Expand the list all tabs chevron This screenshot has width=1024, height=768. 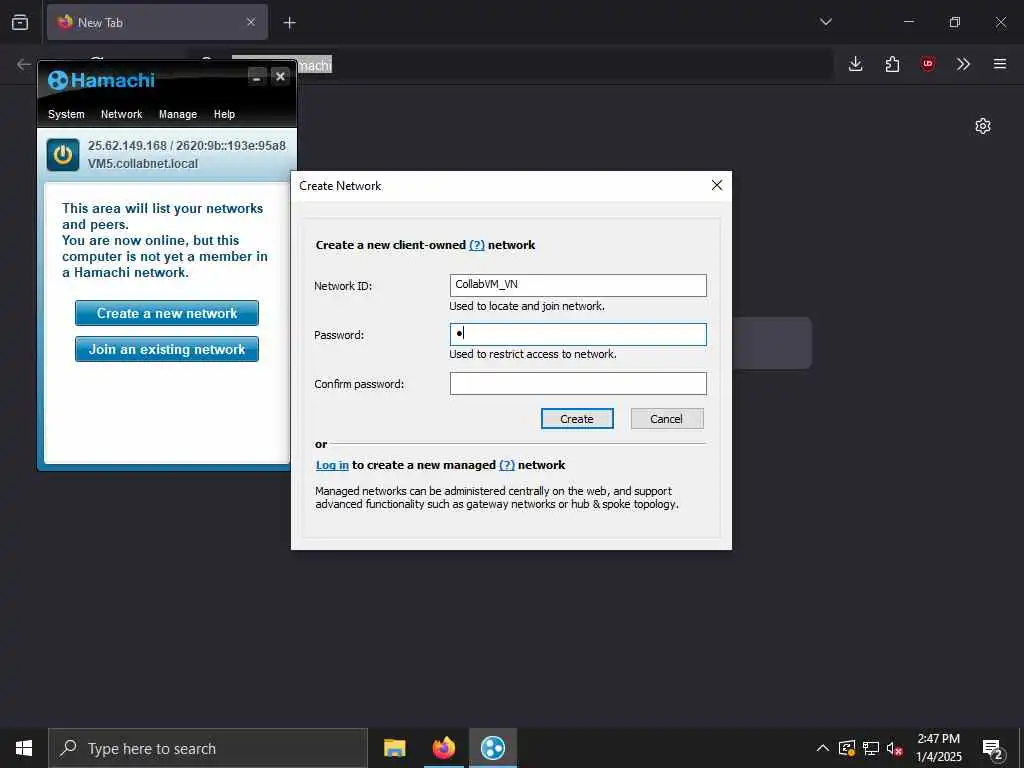click(825, 22)
